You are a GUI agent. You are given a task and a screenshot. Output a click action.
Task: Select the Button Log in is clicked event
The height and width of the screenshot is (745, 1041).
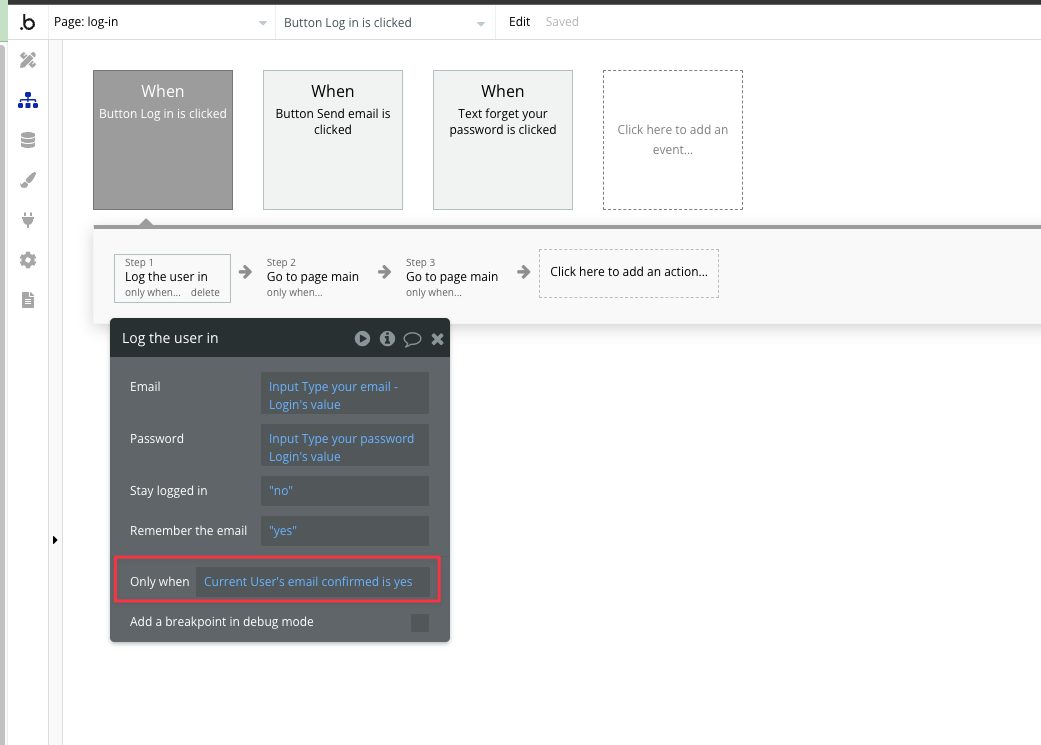click(163, 140)
